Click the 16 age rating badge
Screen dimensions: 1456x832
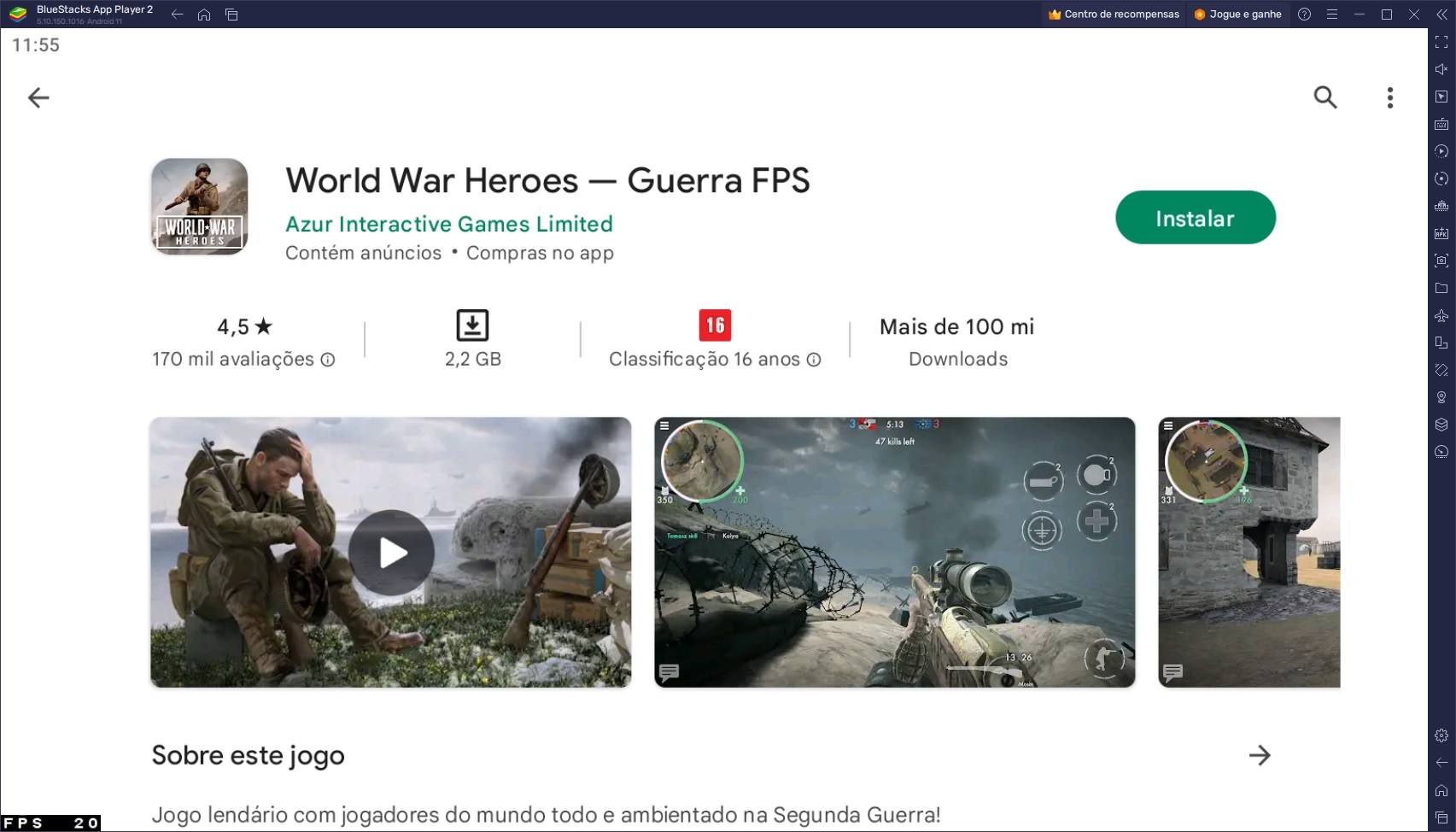pos(715,325)
